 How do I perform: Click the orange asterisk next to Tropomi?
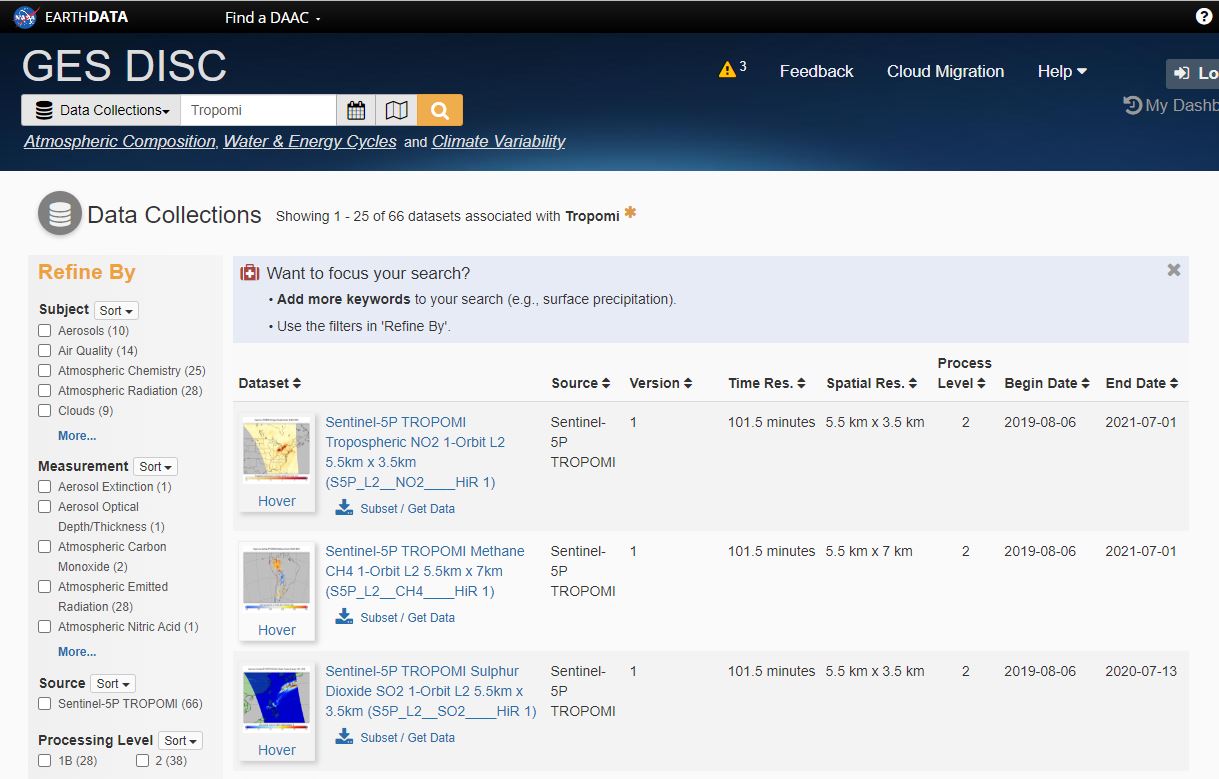[630, 212]
